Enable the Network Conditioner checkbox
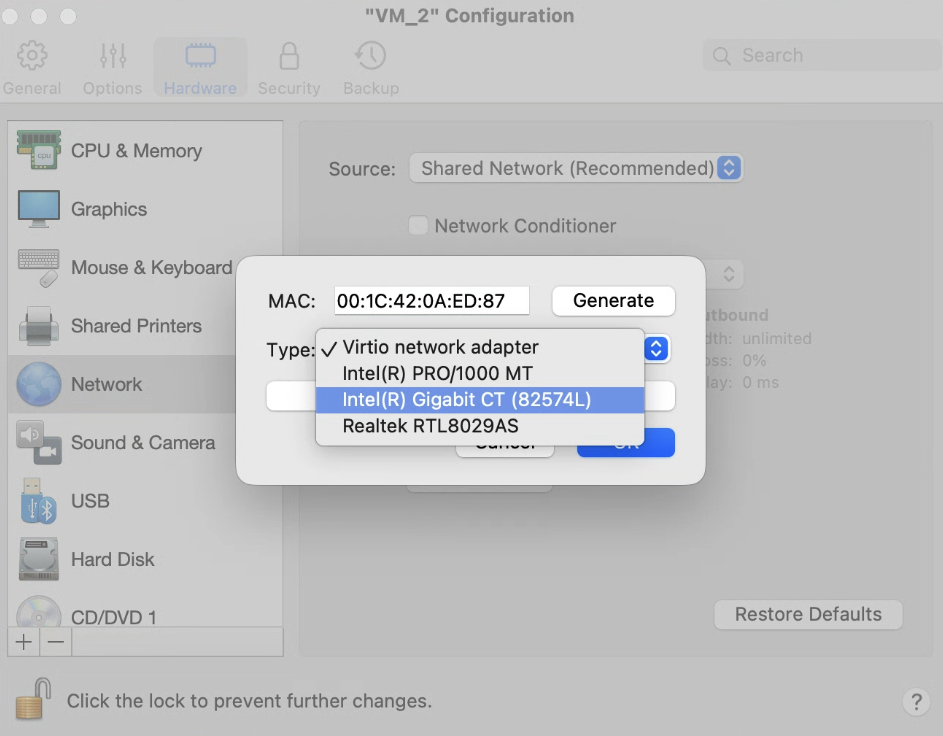The image size is (943, 736). pyautogui.click(x=418, y=225)
